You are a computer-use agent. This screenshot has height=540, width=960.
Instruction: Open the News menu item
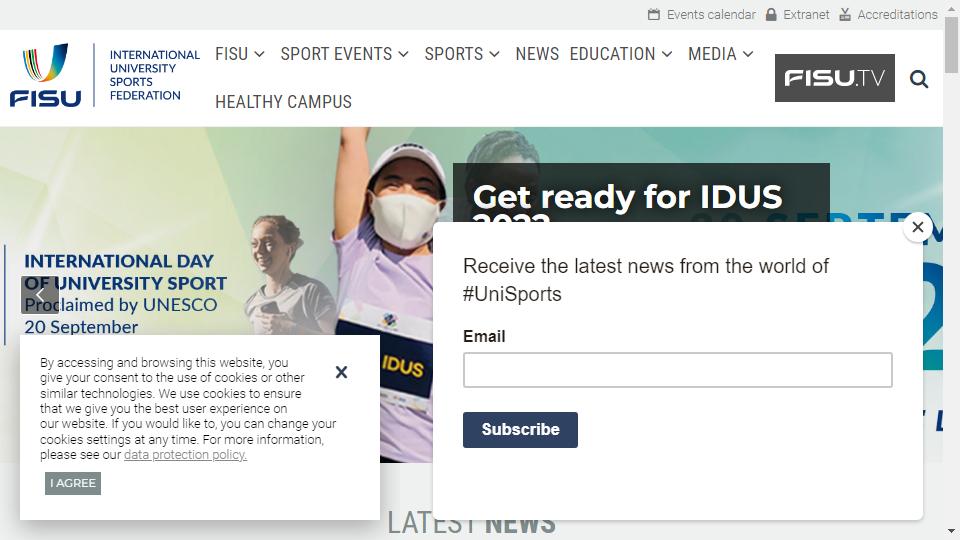click(x=537, y=54)
